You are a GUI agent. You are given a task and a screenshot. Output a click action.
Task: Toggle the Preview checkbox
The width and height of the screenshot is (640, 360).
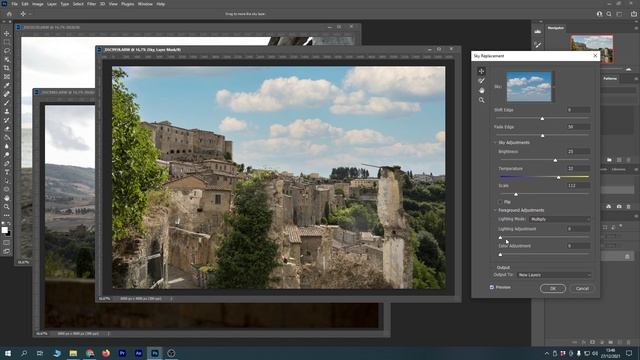tap(492, 287)
